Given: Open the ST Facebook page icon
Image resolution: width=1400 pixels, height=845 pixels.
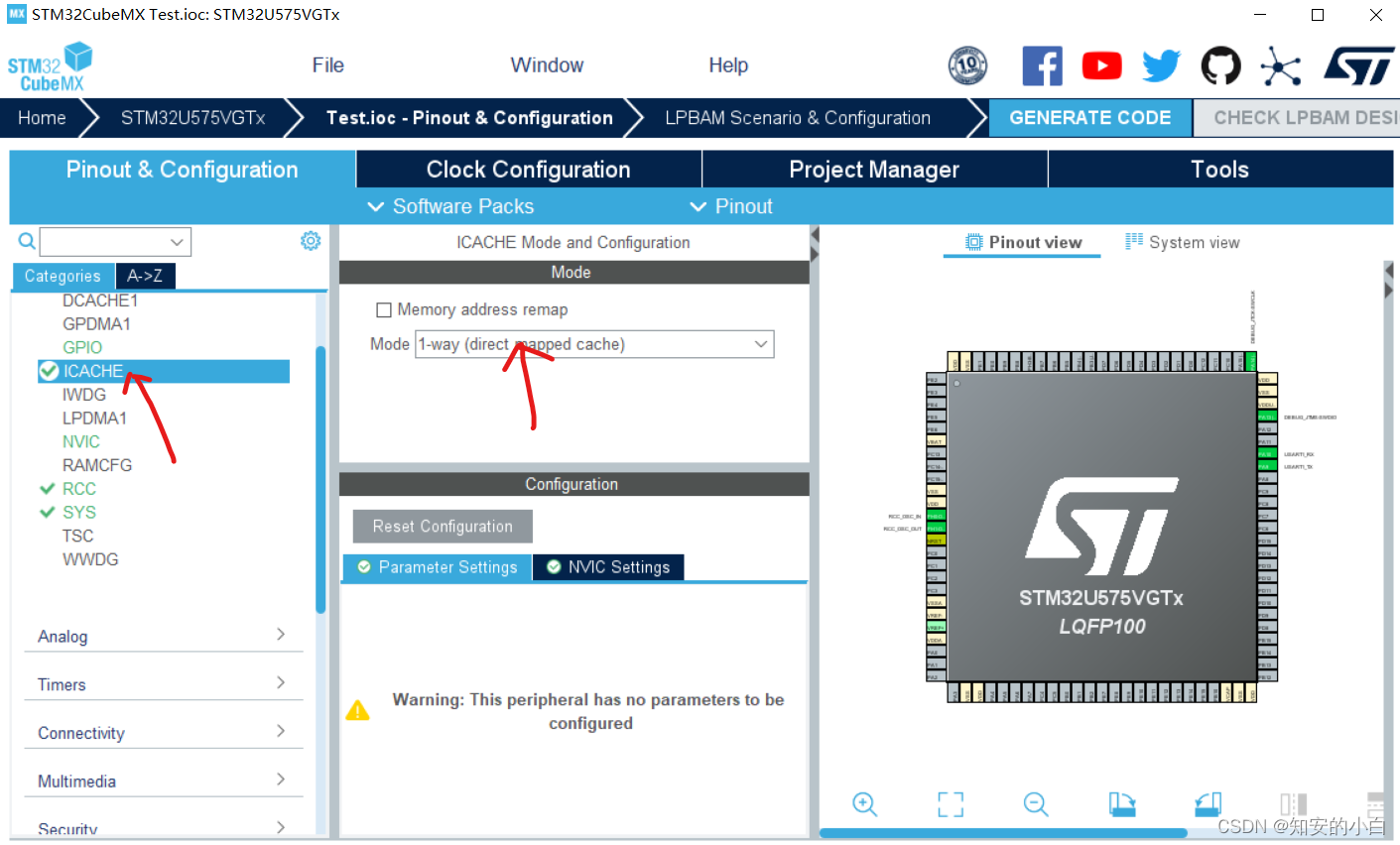Looking at the screenshot, I should click(1042, 66).
